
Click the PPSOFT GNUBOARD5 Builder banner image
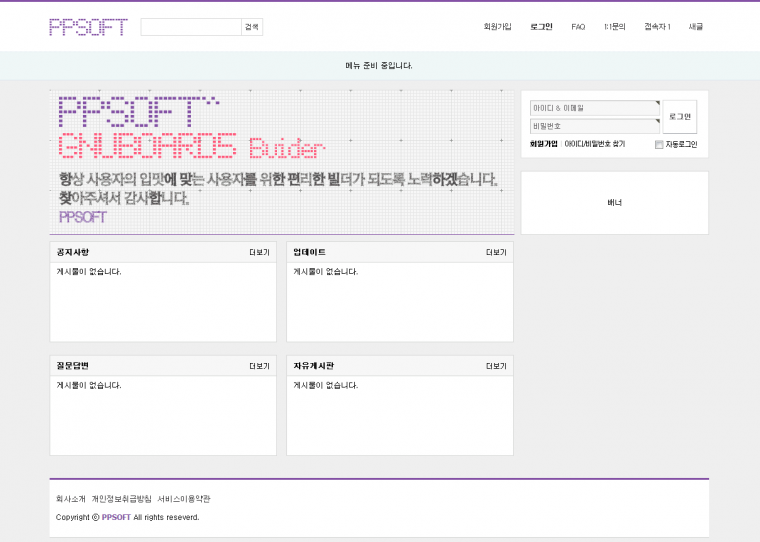[281, 162]
